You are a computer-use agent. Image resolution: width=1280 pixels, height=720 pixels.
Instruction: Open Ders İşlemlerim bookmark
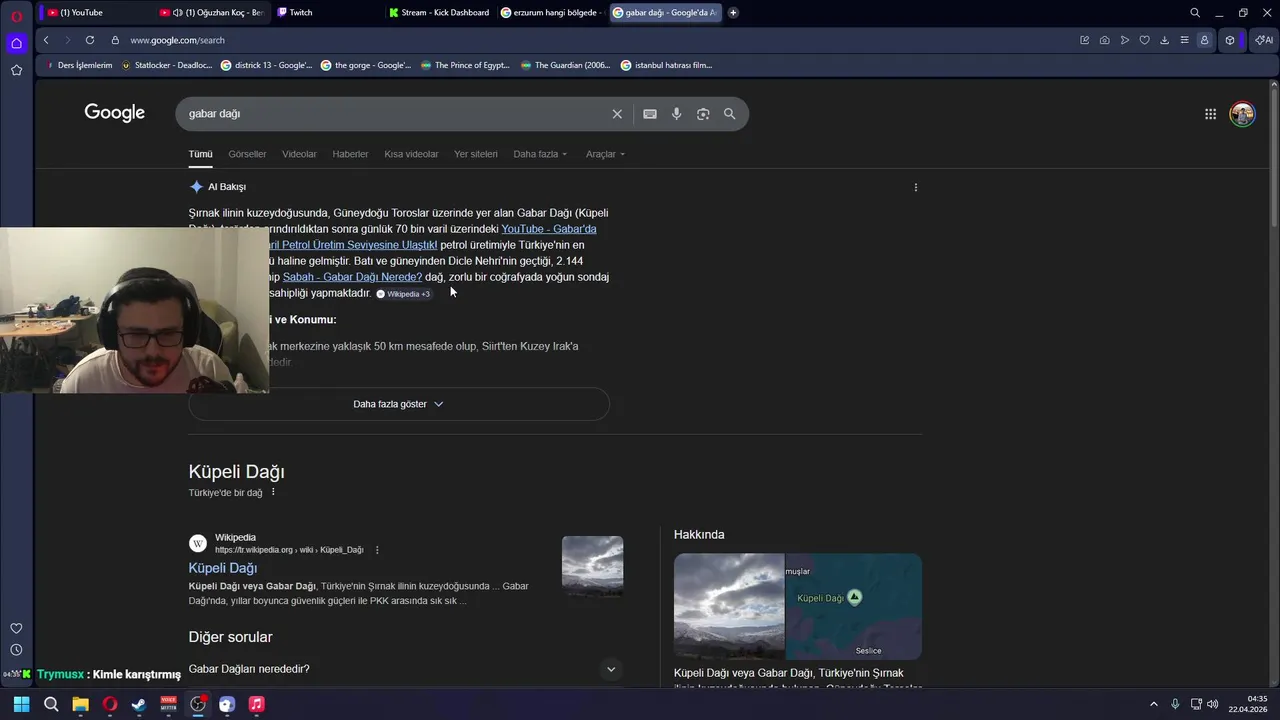[80, 65]
